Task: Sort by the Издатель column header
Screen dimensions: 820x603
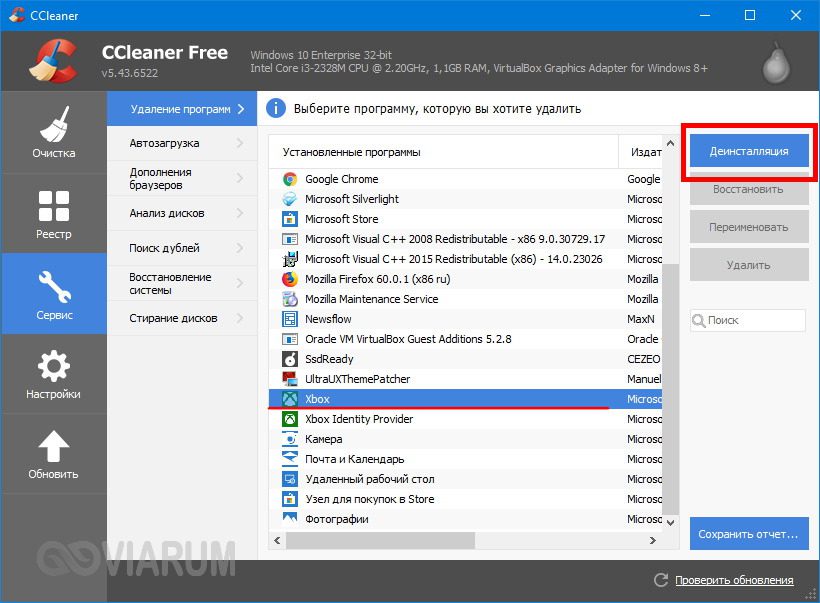Action: 641,152
